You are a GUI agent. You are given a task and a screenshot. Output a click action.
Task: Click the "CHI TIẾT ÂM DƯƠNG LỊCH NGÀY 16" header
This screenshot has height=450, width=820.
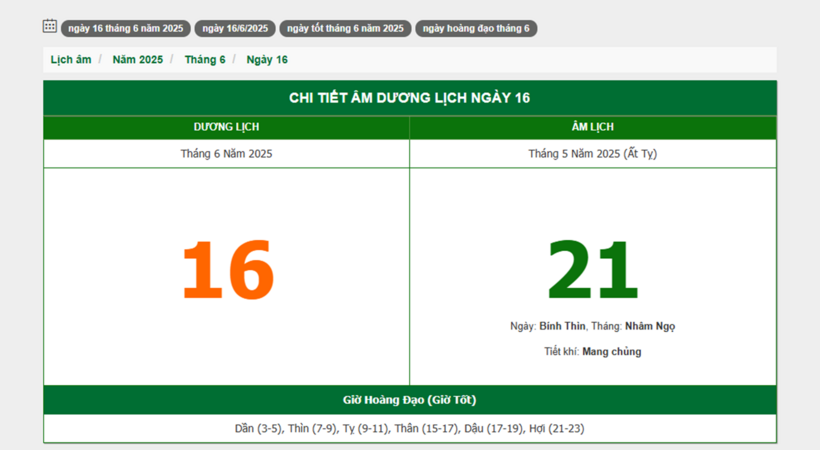pyautogui.click(x=410, y=98)
